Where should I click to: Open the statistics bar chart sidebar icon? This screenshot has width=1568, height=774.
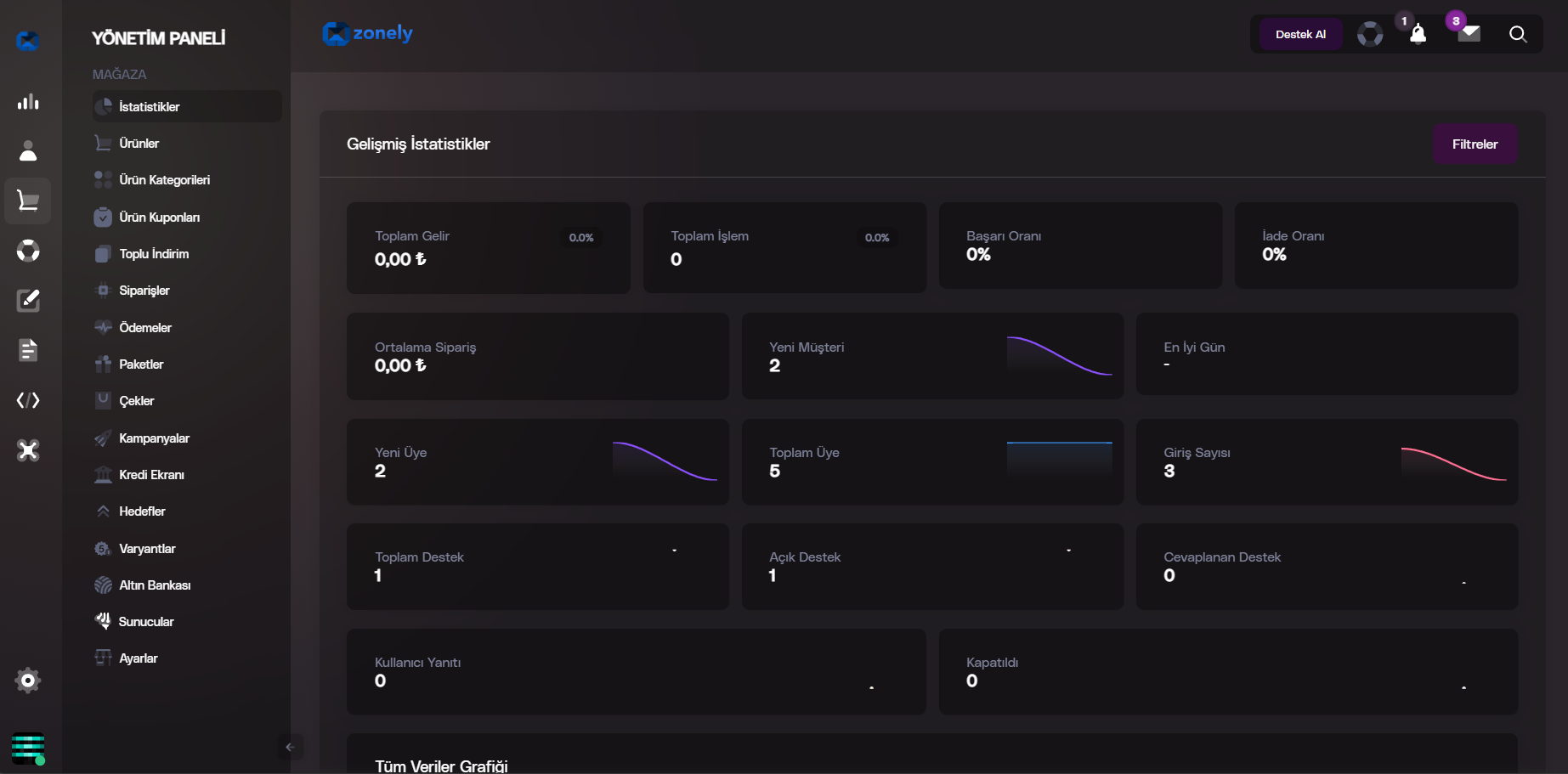coord(28,102)
